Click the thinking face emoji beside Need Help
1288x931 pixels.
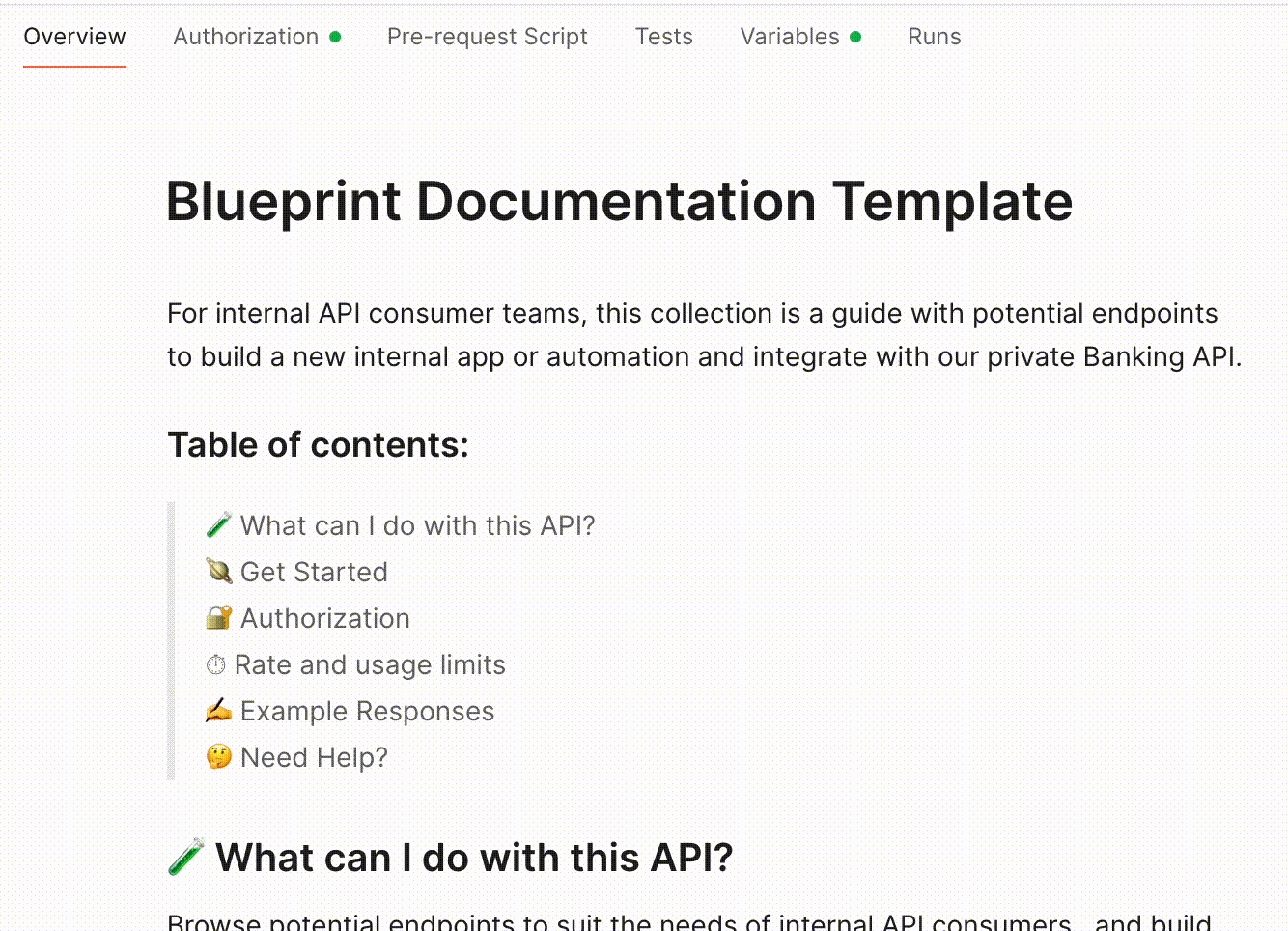coord(219,756)
